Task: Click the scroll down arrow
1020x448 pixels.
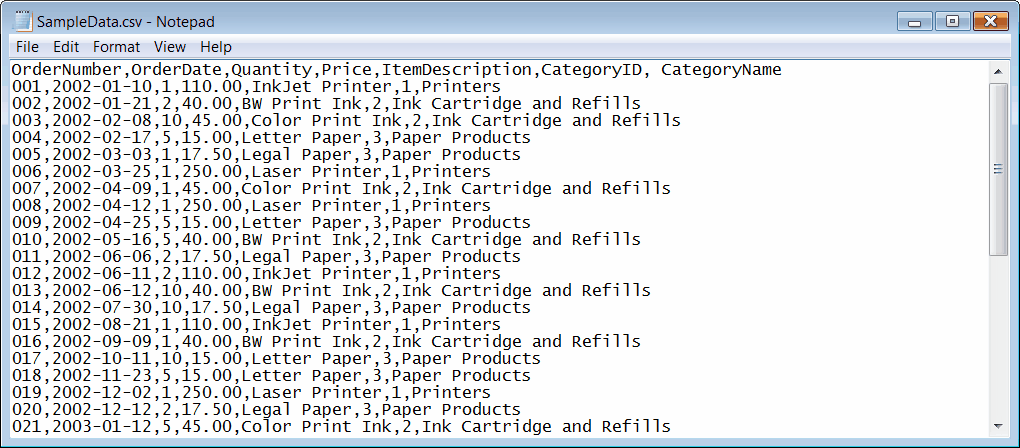Action: (x=998, y=427)
